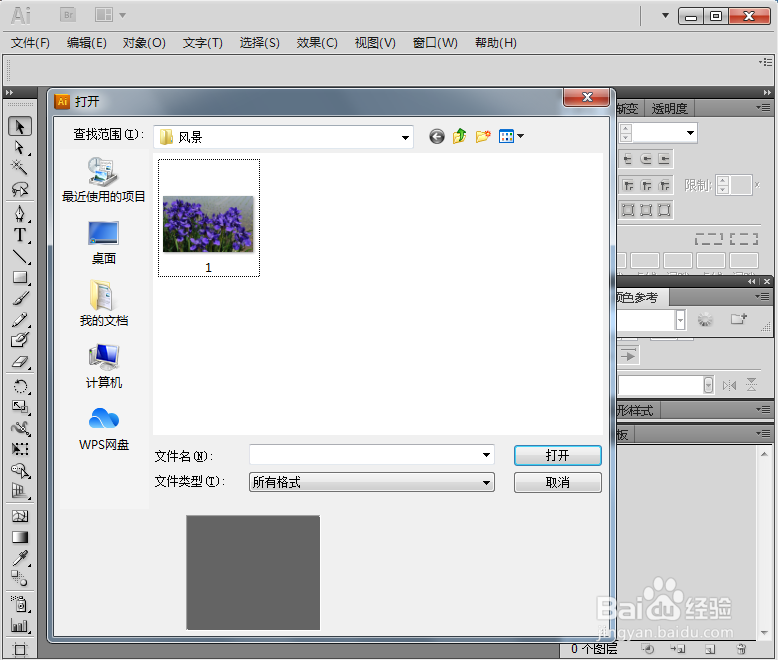The height and width of the screenshot is (660, 778).
Task: Open the 透明度 panel options menu
Action: click(x=764, y=108)
